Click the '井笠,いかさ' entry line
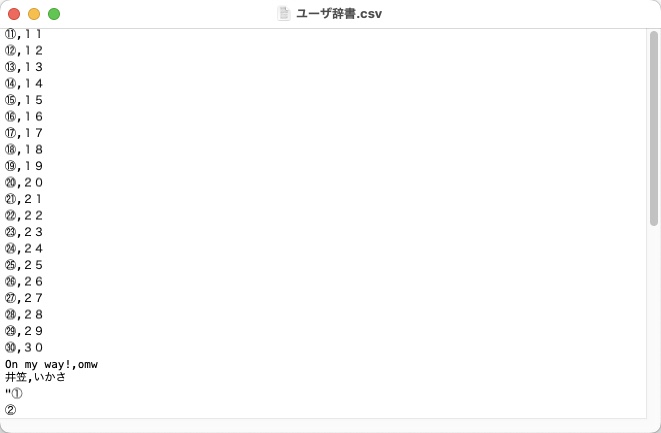661x433 pixels. tap(35, 377)
